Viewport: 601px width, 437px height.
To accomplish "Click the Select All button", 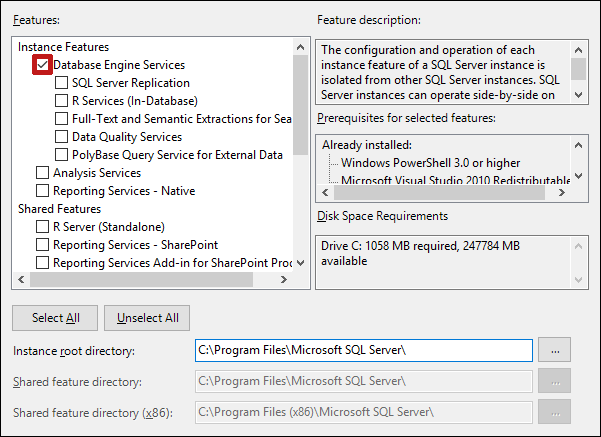I will pyautogui.click(x=55, y=318).
